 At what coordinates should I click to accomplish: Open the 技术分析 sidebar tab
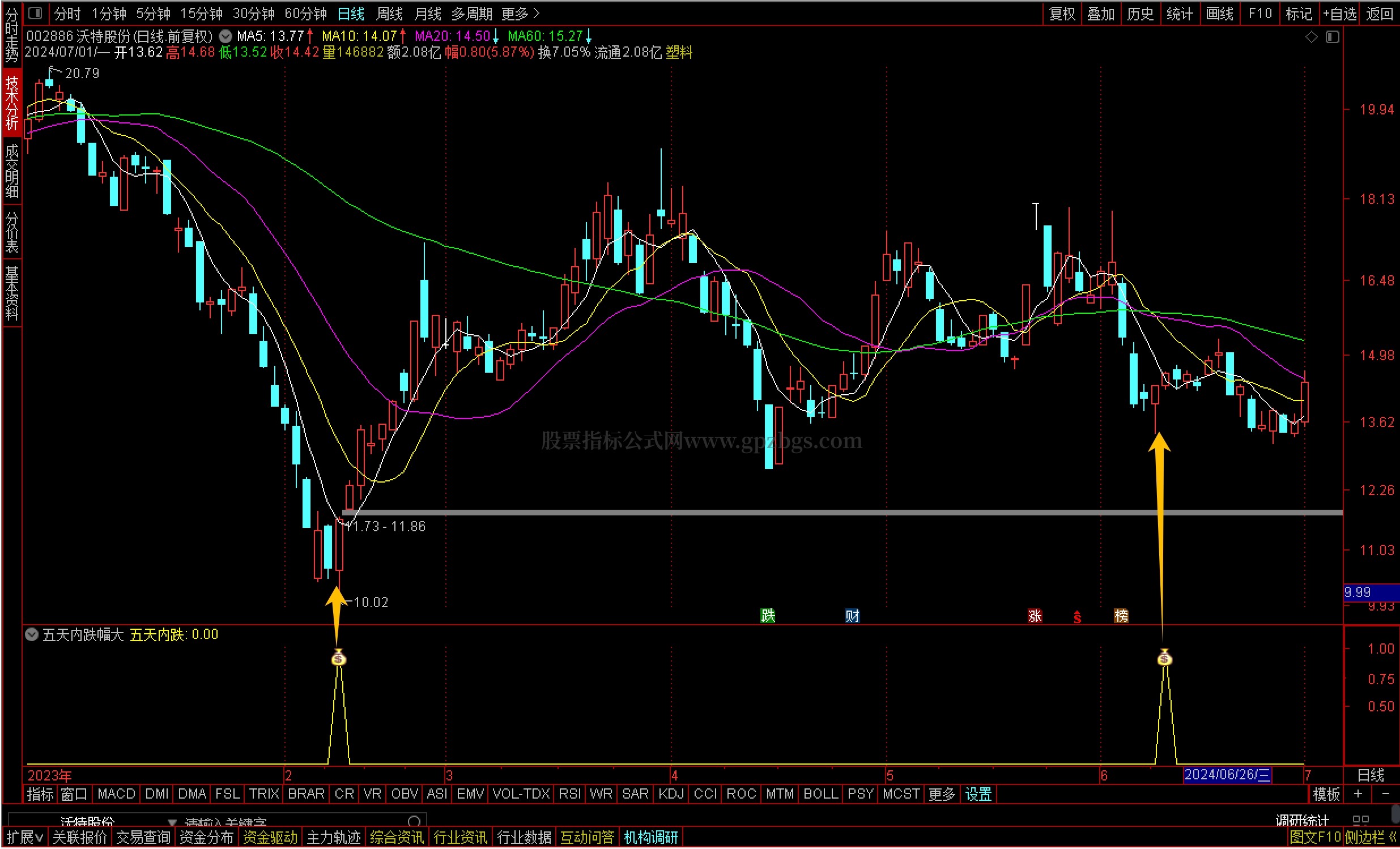pos(11,103)
